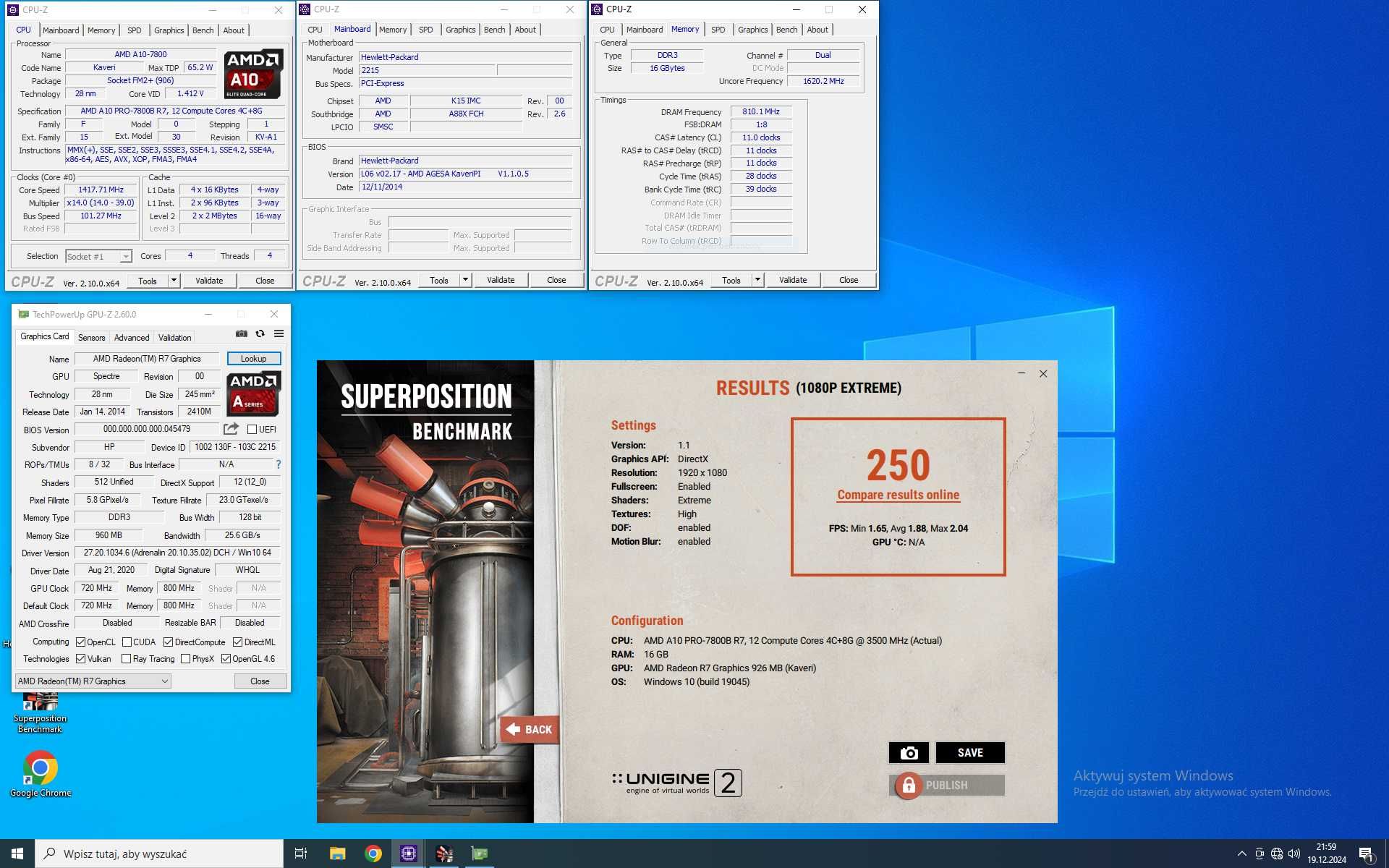Open Task View in the taskbar

point(301,854)
